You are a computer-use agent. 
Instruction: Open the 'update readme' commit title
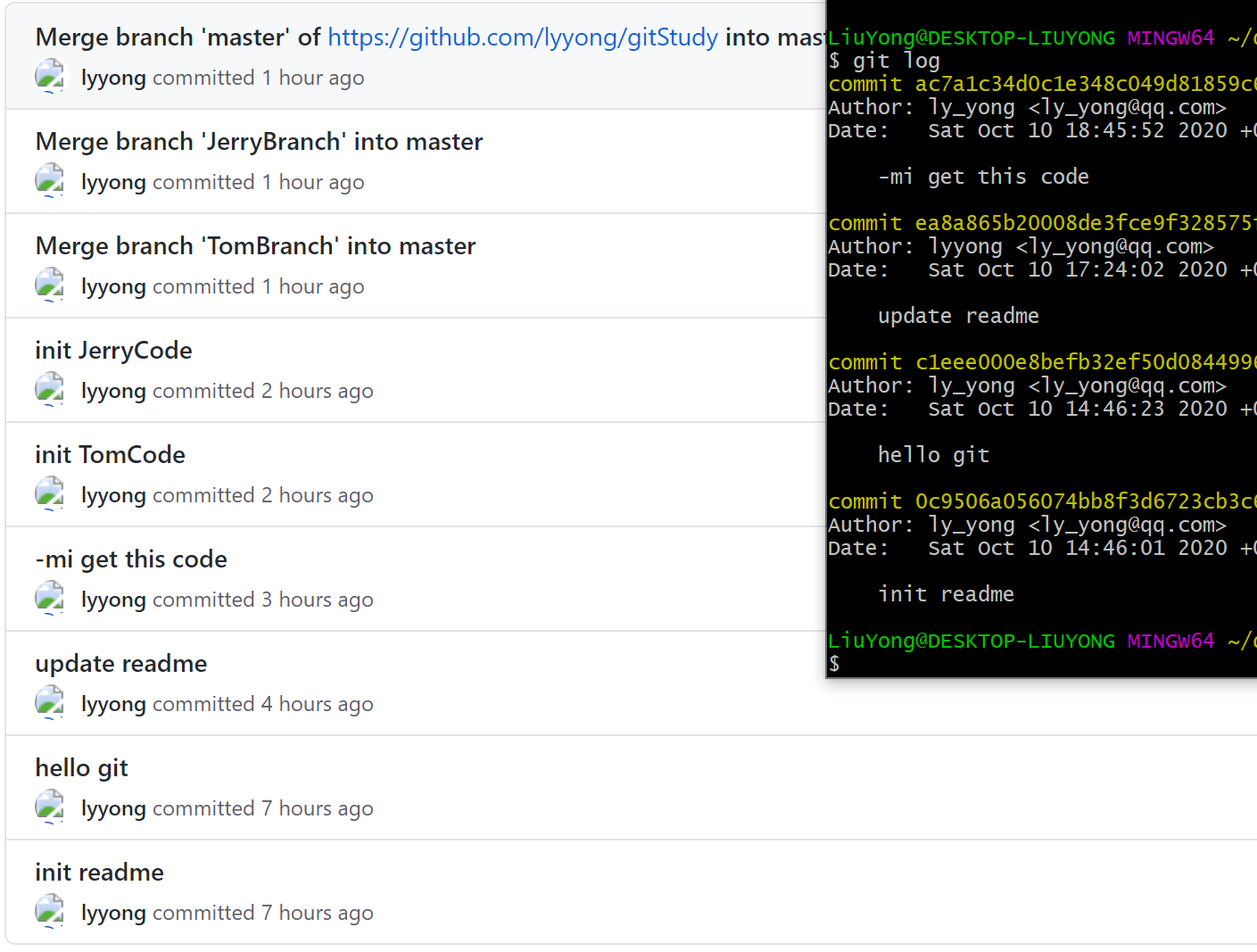click(x=120, y=664)
